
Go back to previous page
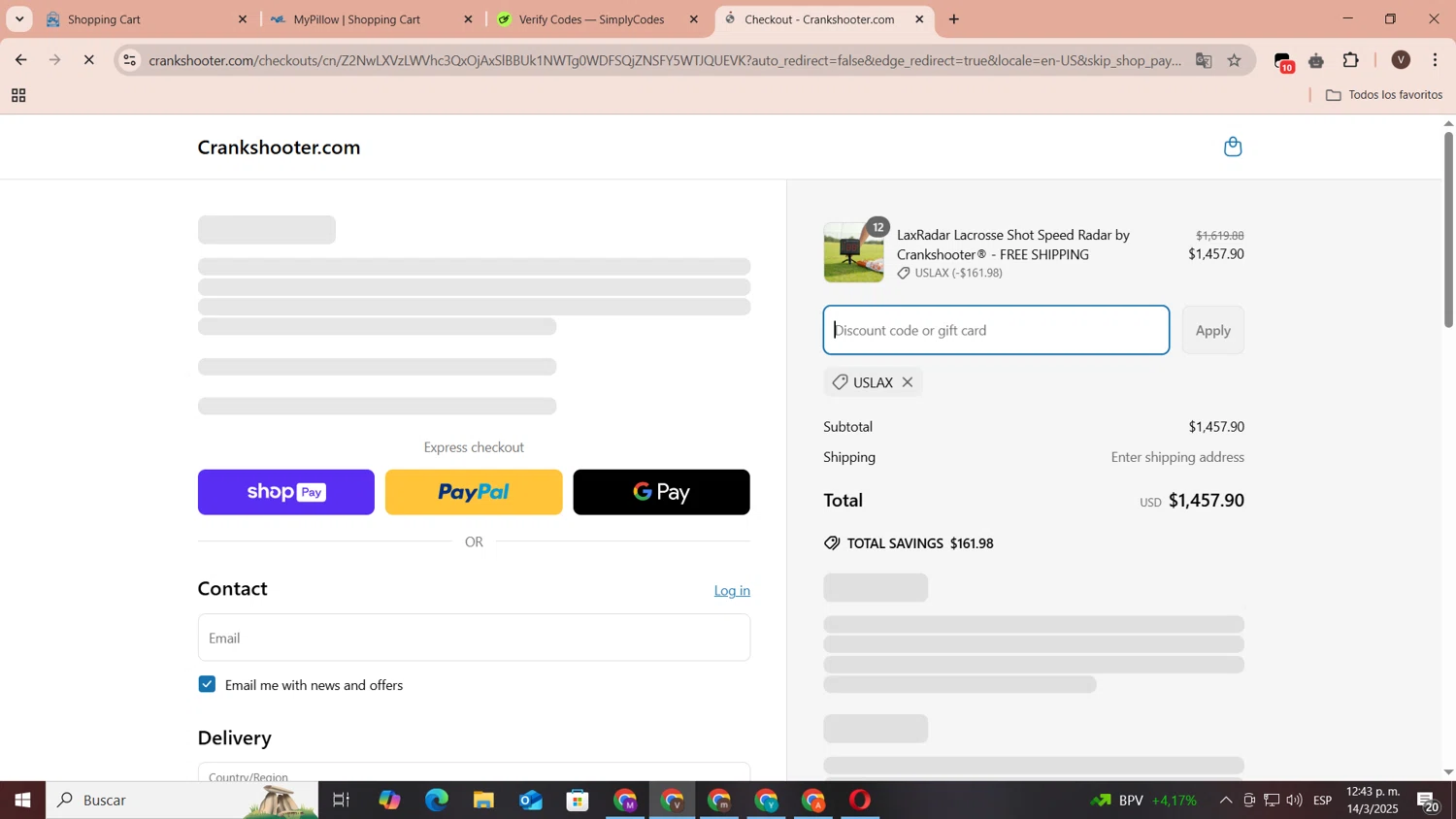click(x=20, y=60)
